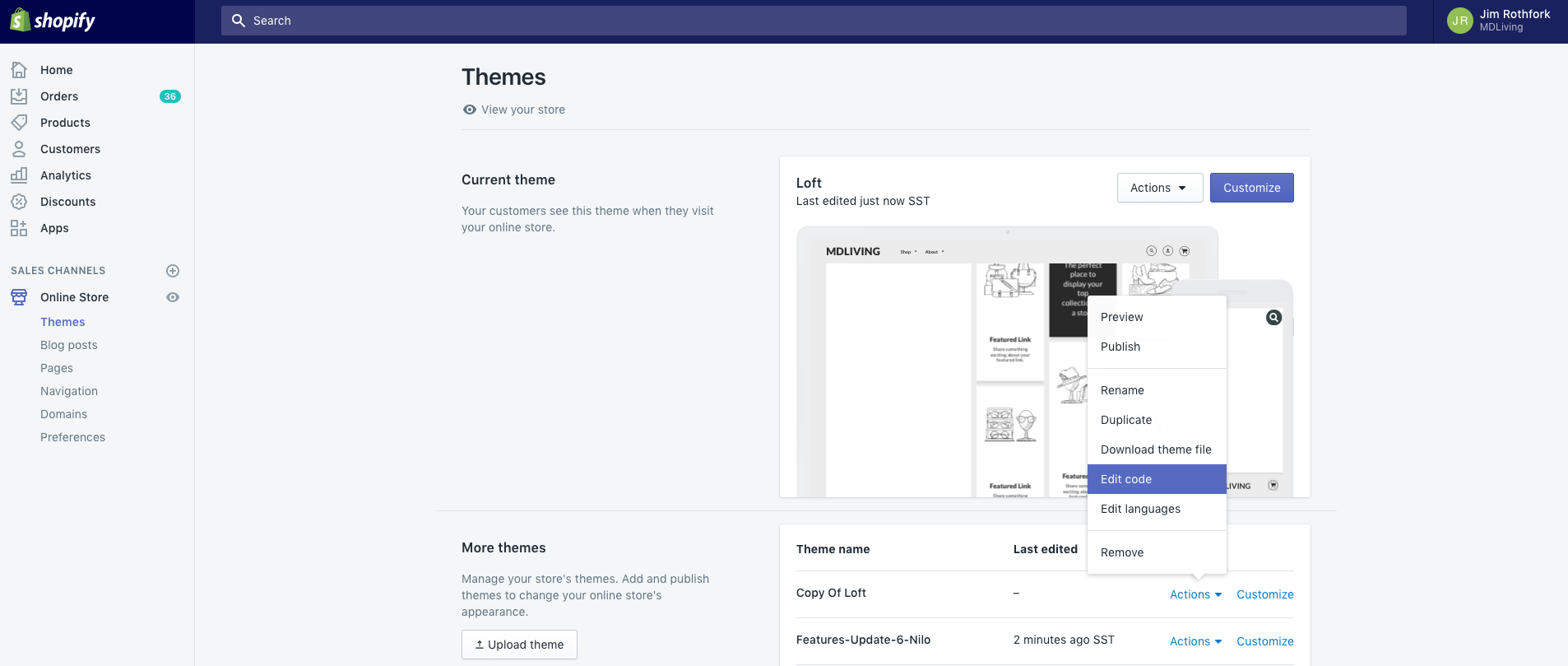The width and height of the screenshot is (1568, 666).
Task: Click the Shopify logo
Action: pyautogui.click(x=53, y=21)
